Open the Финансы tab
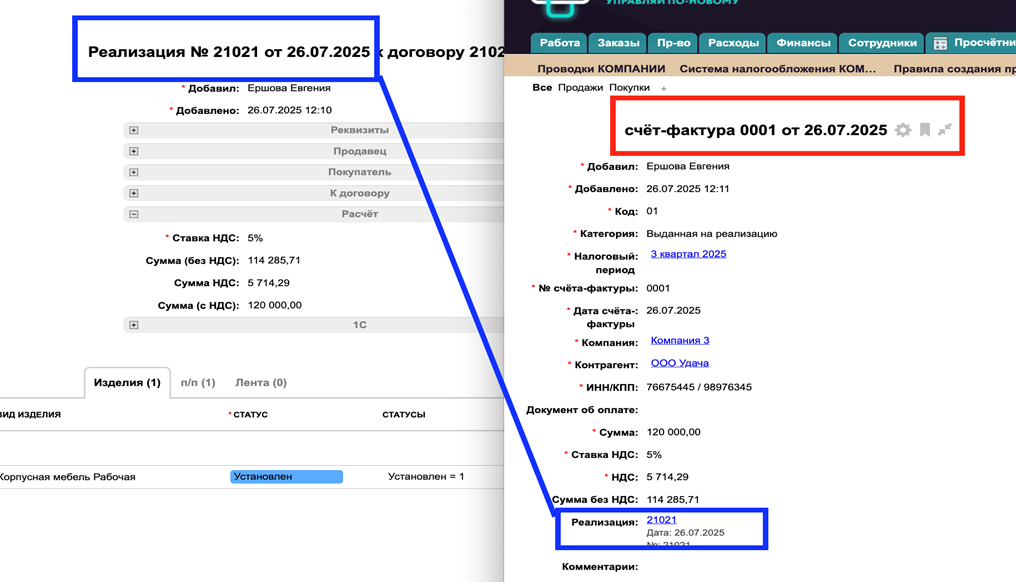 [x=803, y=43]
